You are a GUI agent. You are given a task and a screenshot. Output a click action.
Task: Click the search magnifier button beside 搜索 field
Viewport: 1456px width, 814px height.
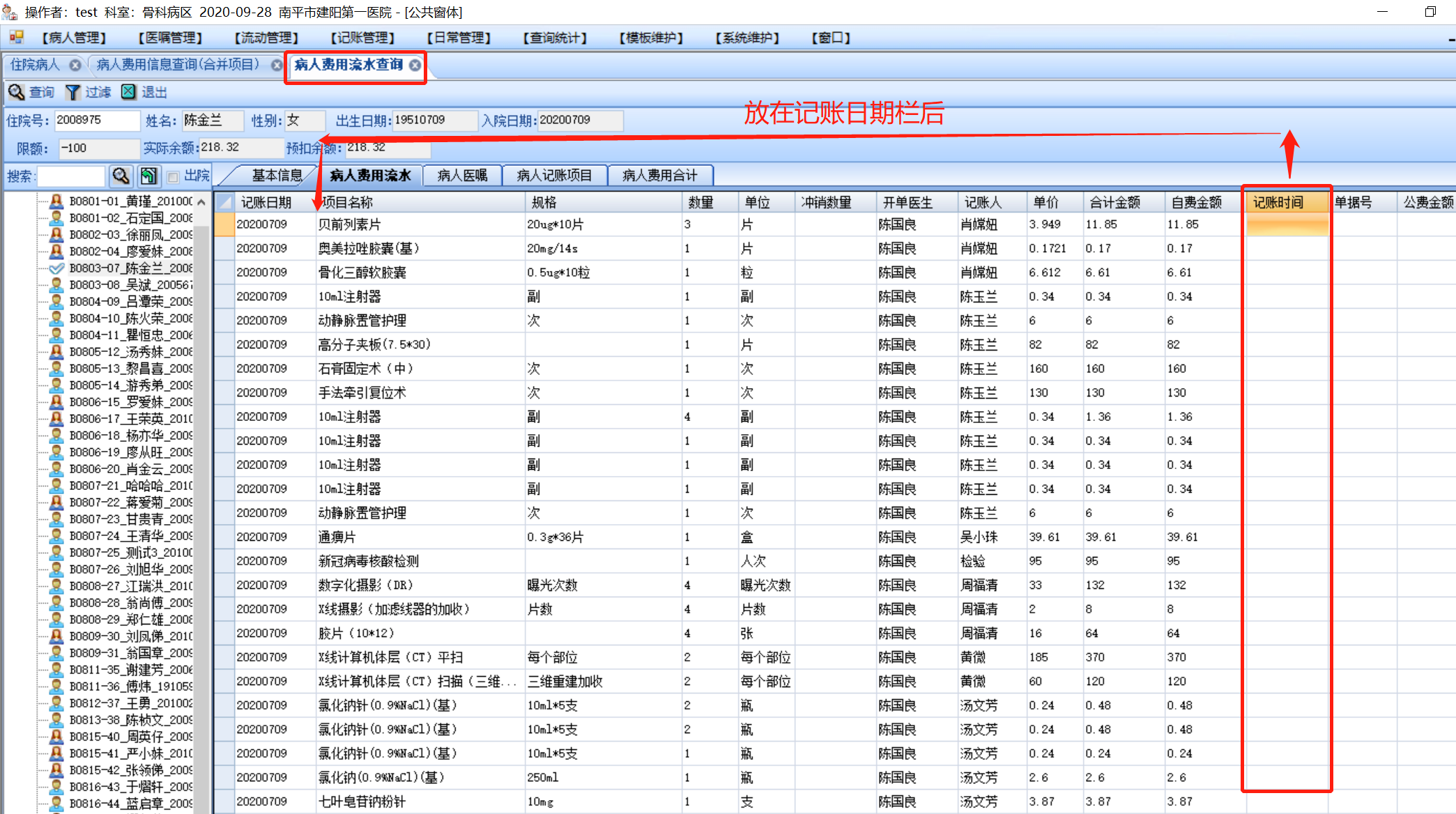121,176
